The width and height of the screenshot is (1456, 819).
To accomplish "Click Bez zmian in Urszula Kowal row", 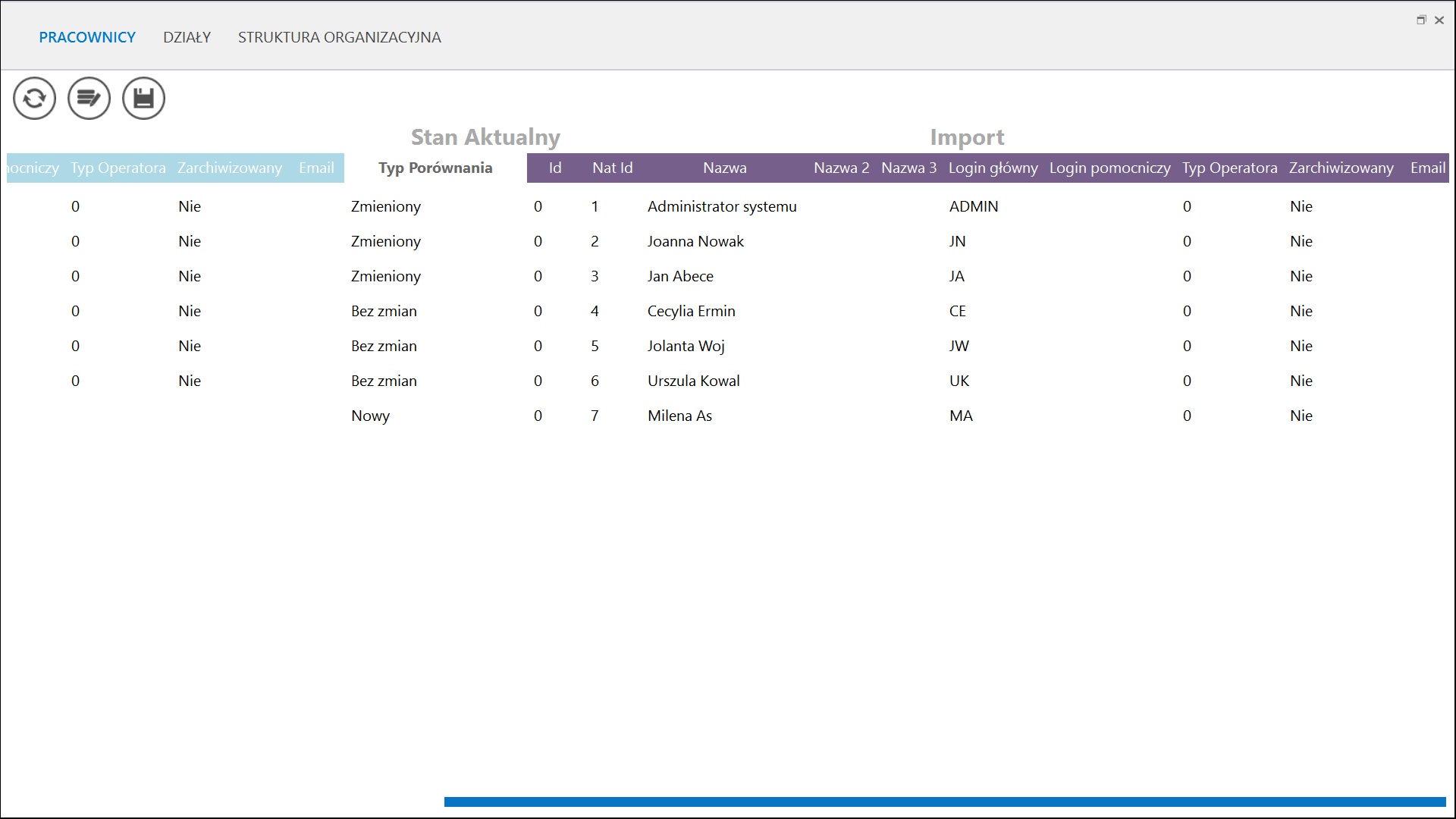I will (384, 381).
